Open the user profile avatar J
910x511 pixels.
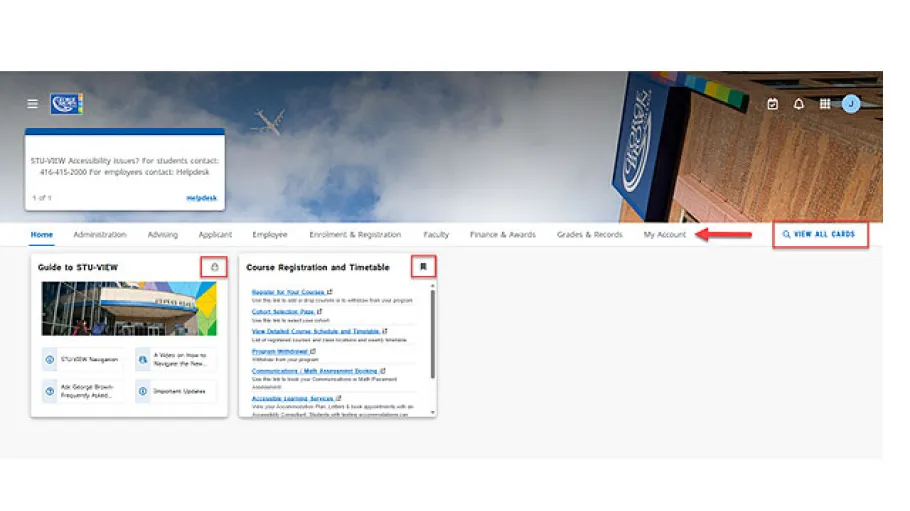(x=851, y=104)
